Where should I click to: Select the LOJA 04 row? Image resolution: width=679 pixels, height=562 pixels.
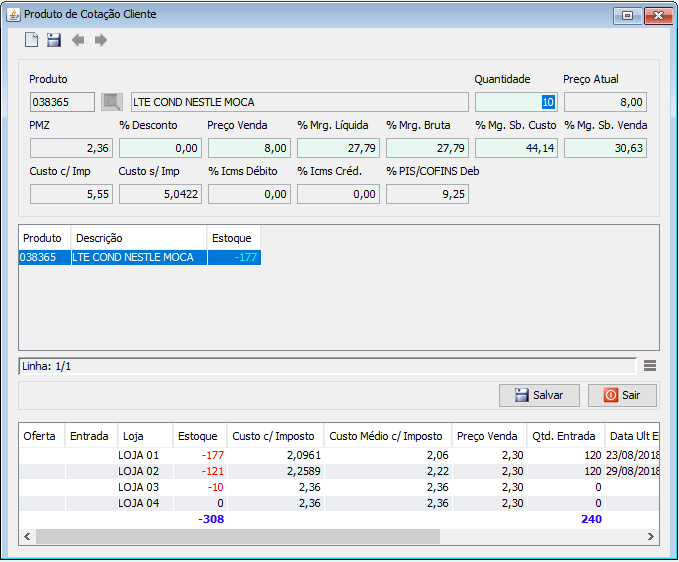click(339, 503)
